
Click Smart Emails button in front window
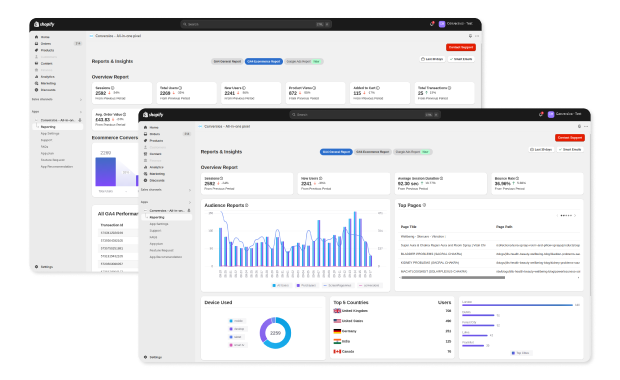(x=570, y=149)
